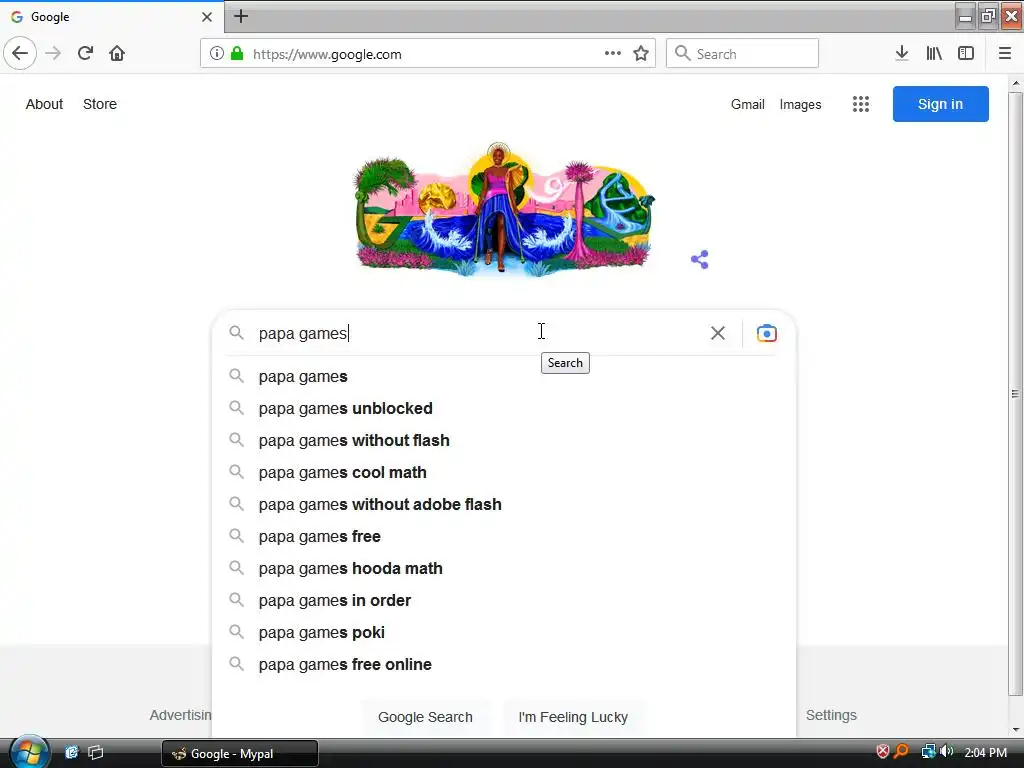
Task: Open Settings in the footer
Action: pos(831,715)
